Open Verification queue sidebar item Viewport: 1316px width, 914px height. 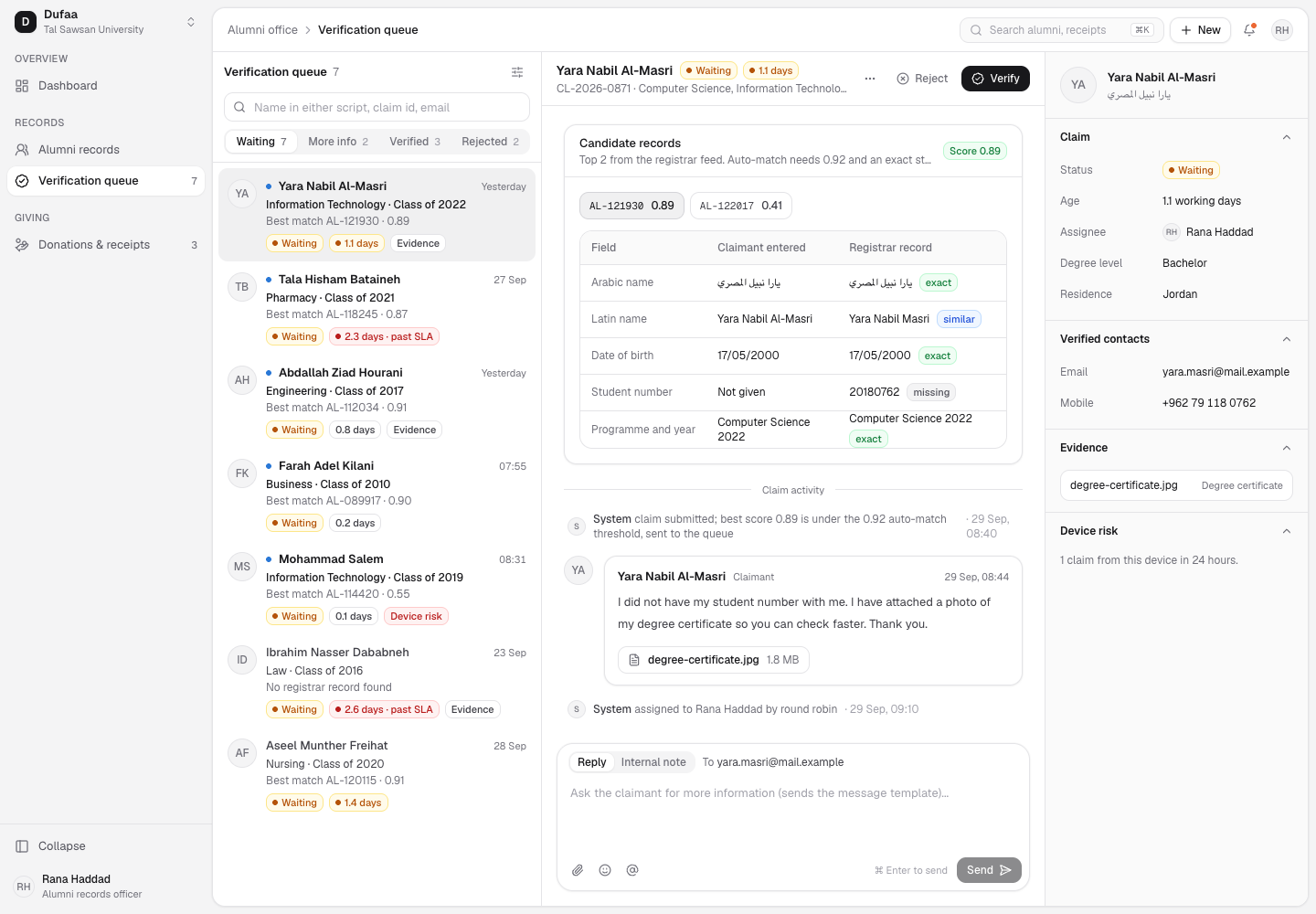(x=106, y=181)
